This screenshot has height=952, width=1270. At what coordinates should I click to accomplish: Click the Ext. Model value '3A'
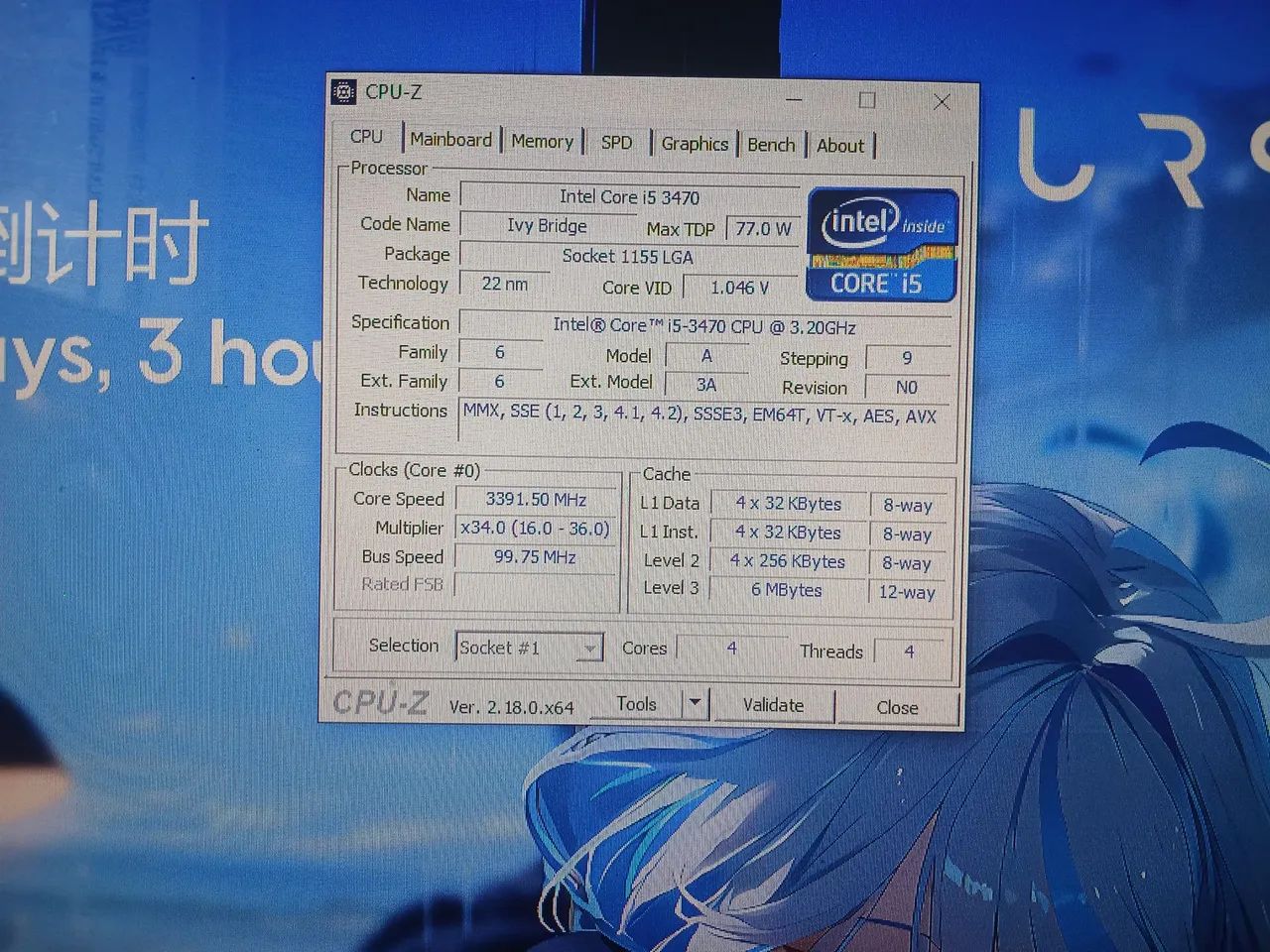click(x=706, y=385)
